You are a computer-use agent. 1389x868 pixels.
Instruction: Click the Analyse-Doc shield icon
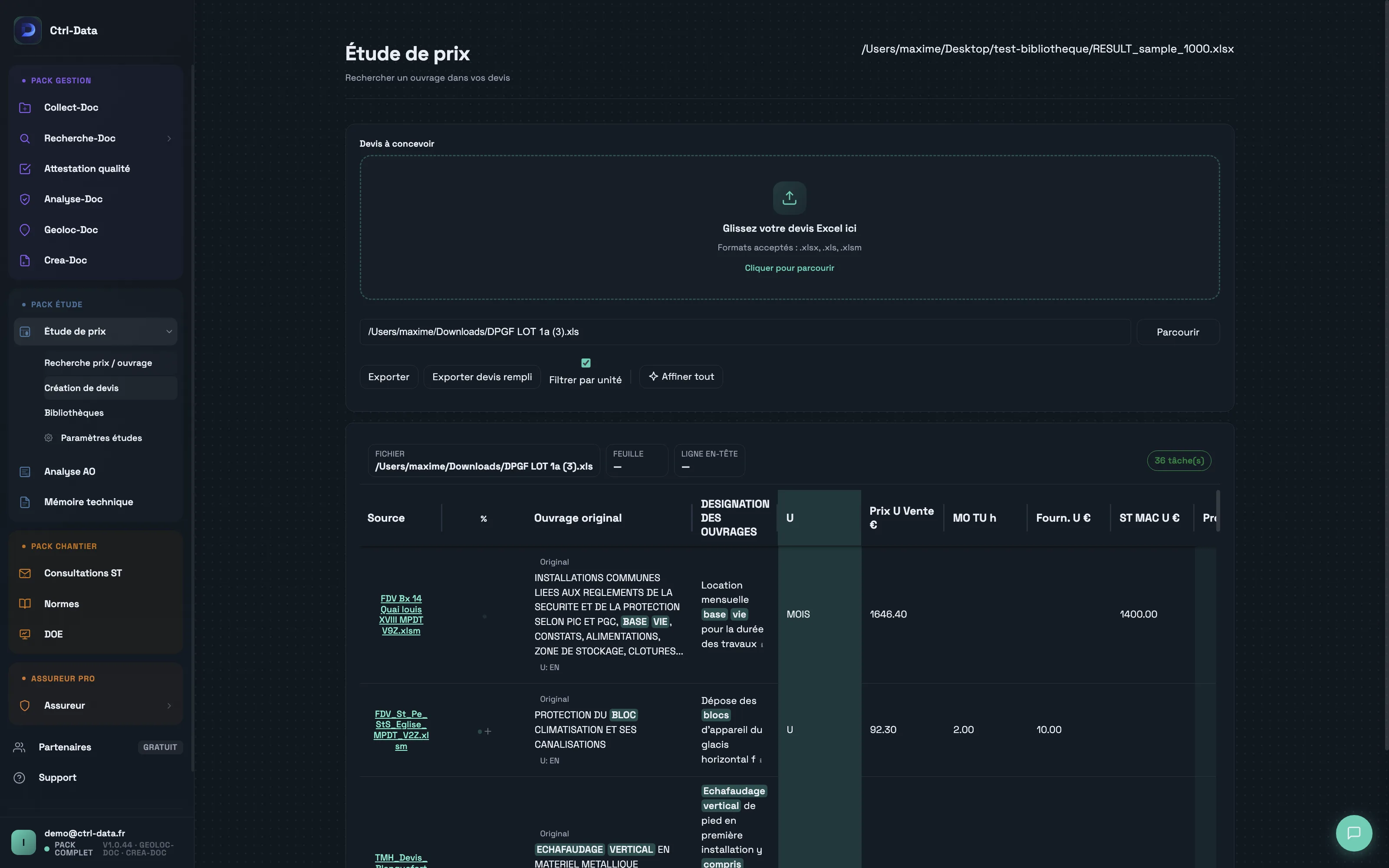pyautogui.click(x=25, y=199)
